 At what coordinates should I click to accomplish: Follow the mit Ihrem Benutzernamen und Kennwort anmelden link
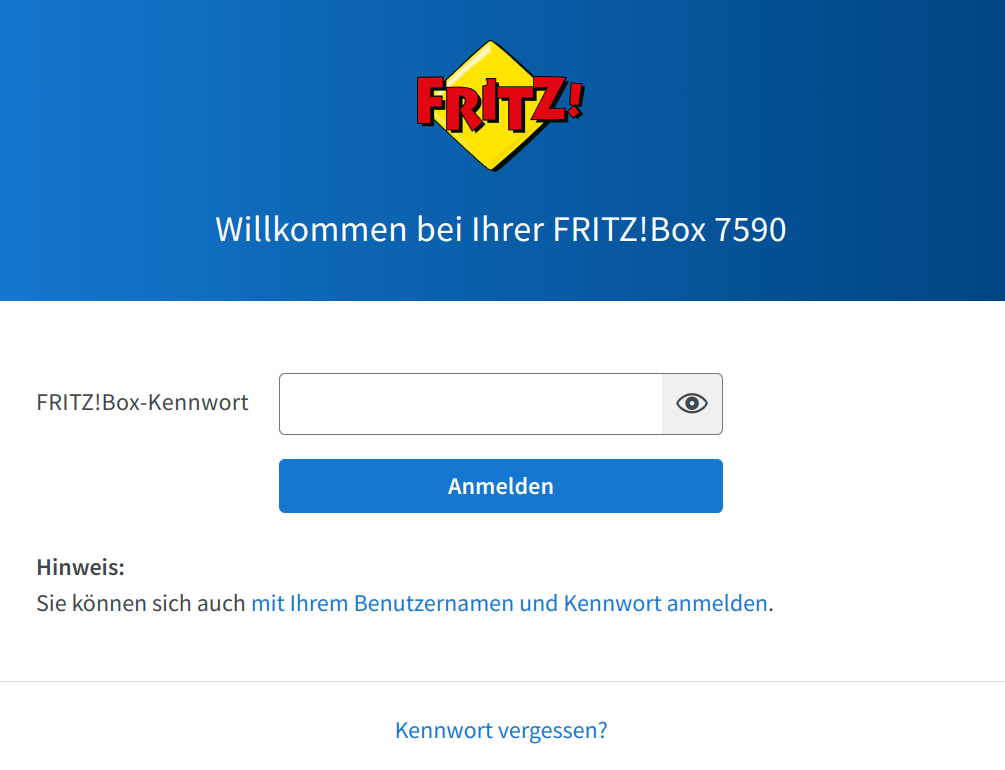coord(510,603)
